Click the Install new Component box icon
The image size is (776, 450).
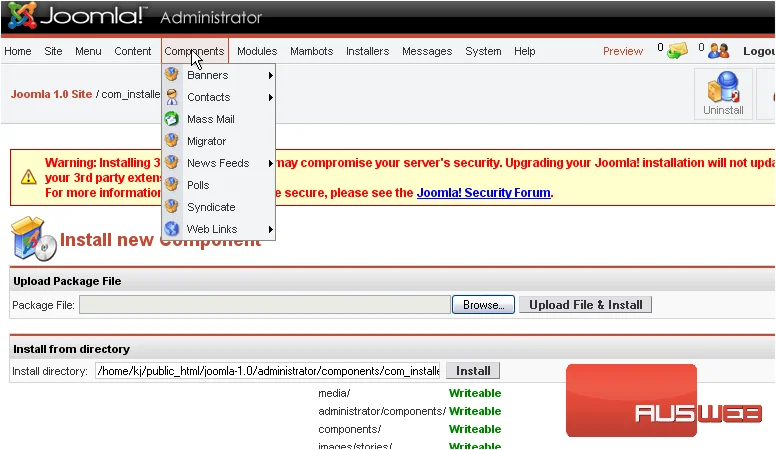33,239
